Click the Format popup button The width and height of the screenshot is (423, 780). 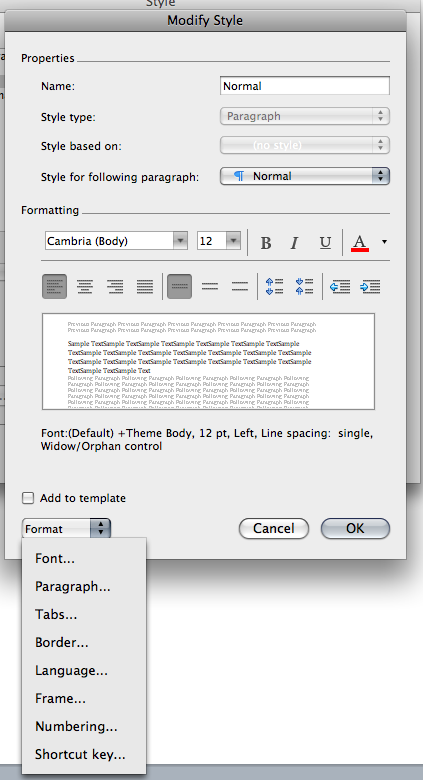[66, 528]
